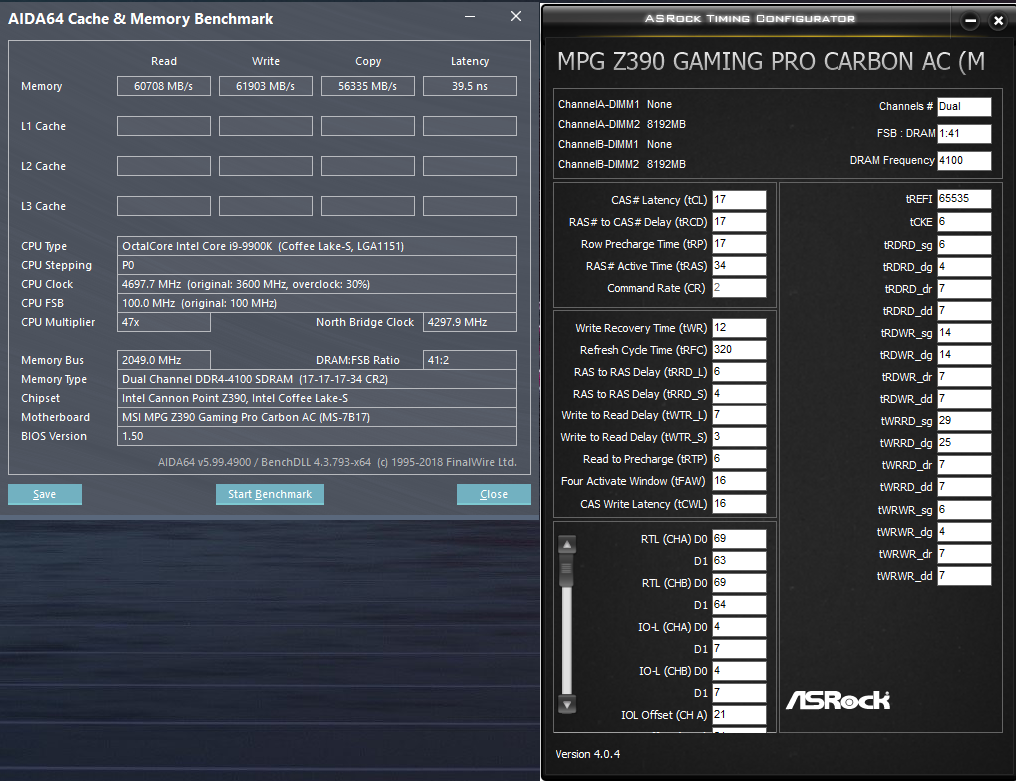
Task: Select the FSB : DRAM ratio field
Action: [964, 134]
